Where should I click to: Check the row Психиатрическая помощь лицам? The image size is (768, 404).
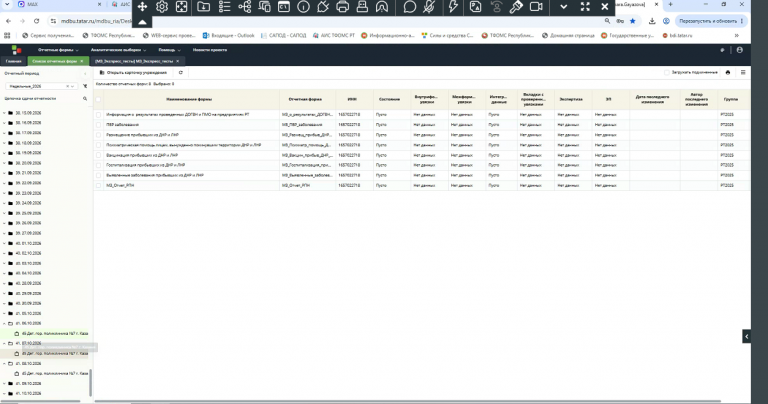pos(98,145)
